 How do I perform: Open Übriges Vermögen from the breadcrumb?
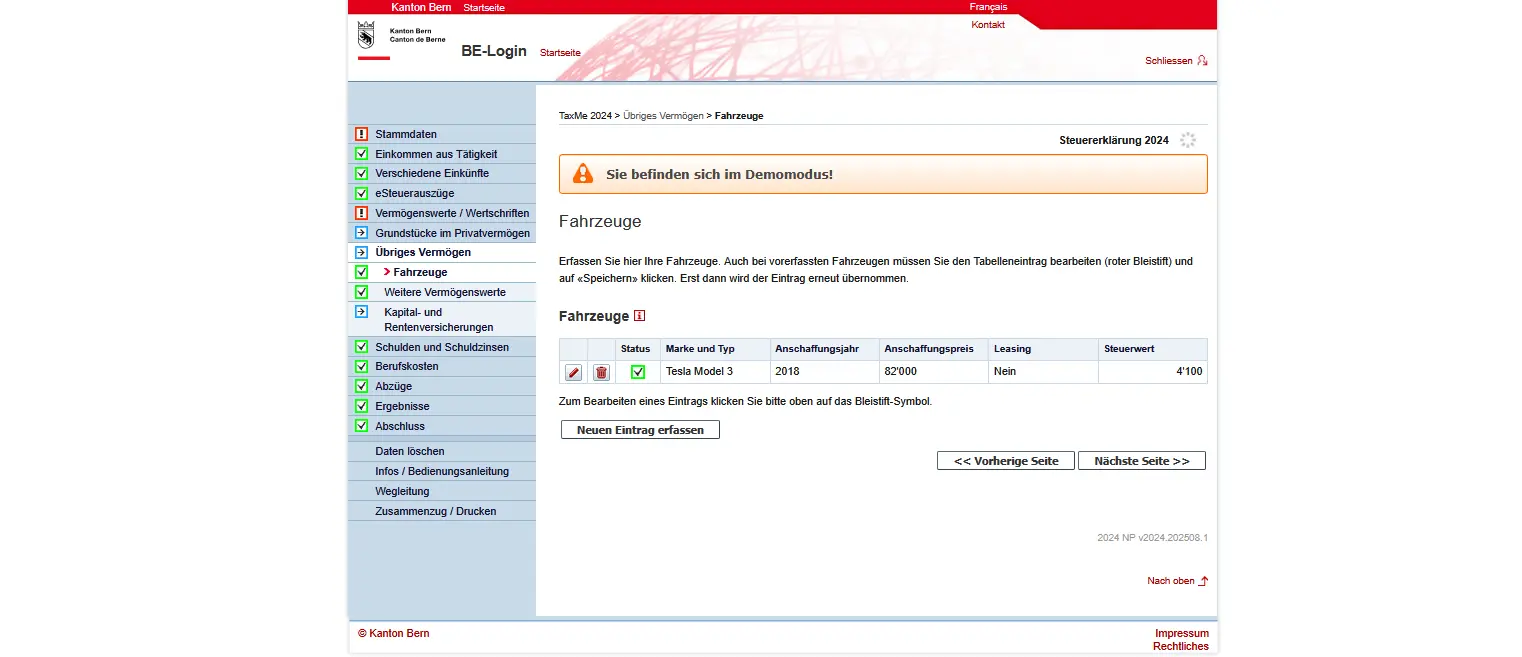point(662,115)
